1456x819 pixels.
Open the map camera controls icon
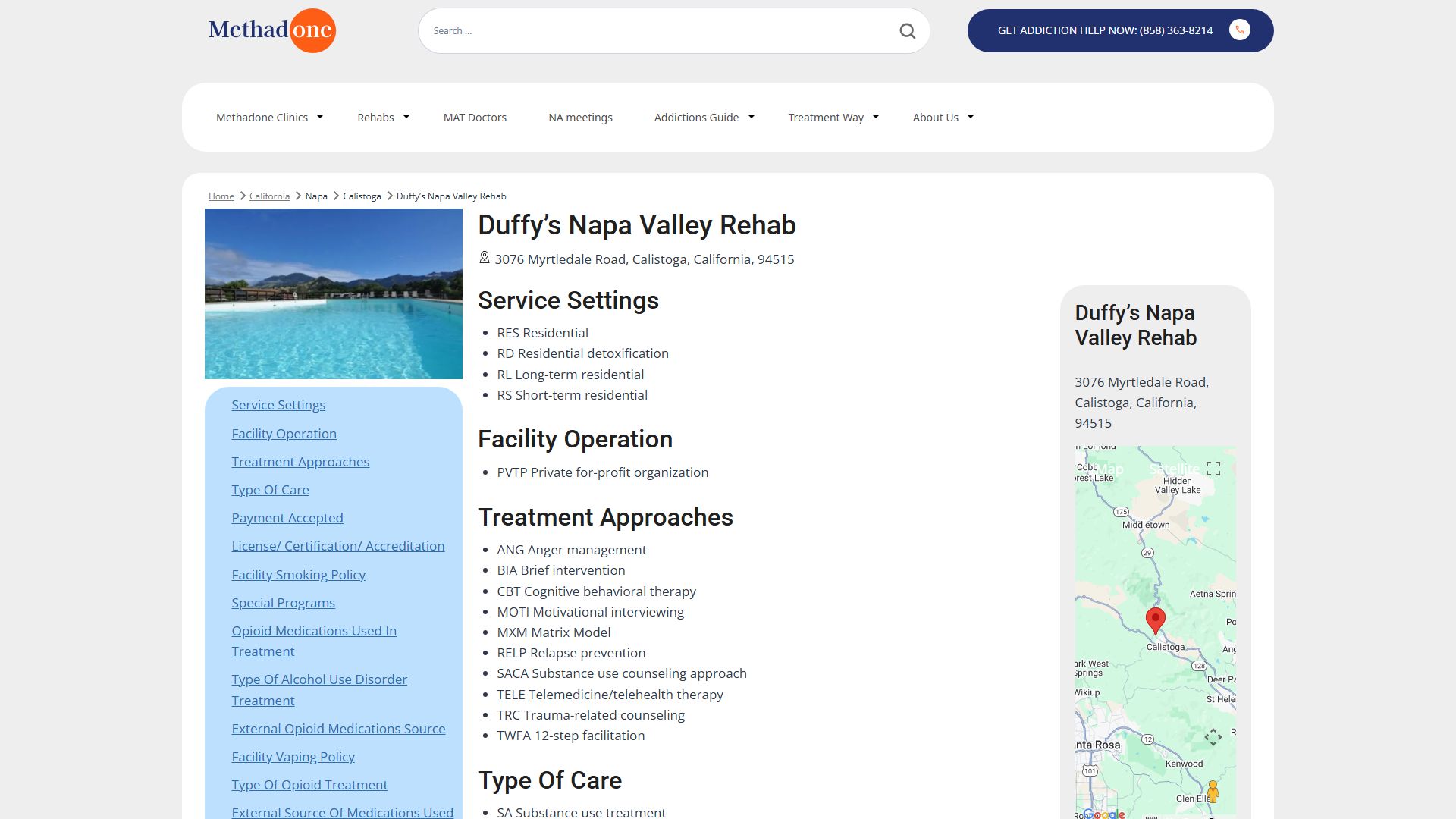tap(1213, 737)
